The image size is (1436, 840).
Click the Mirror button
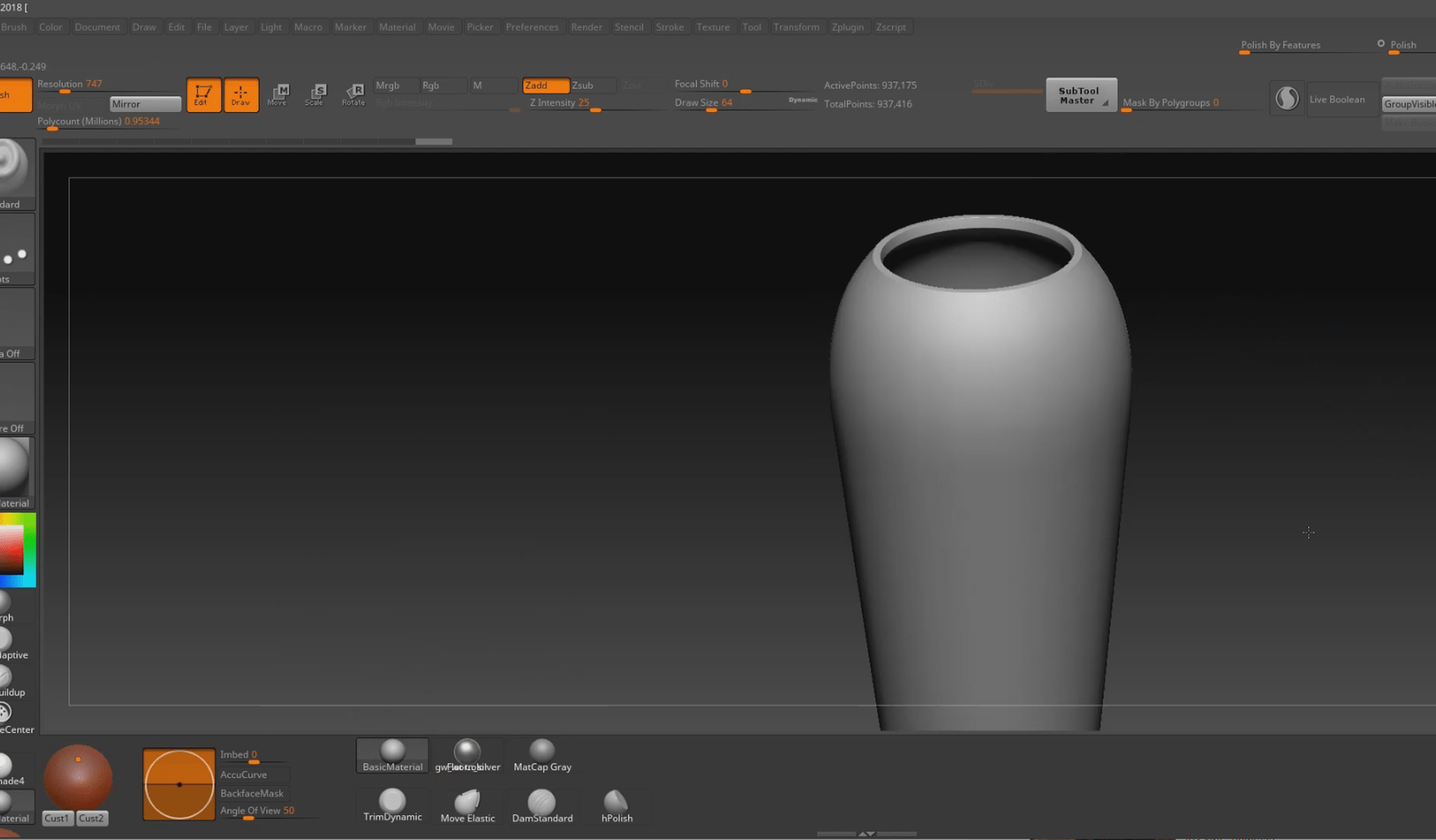[x=145, y=103]
